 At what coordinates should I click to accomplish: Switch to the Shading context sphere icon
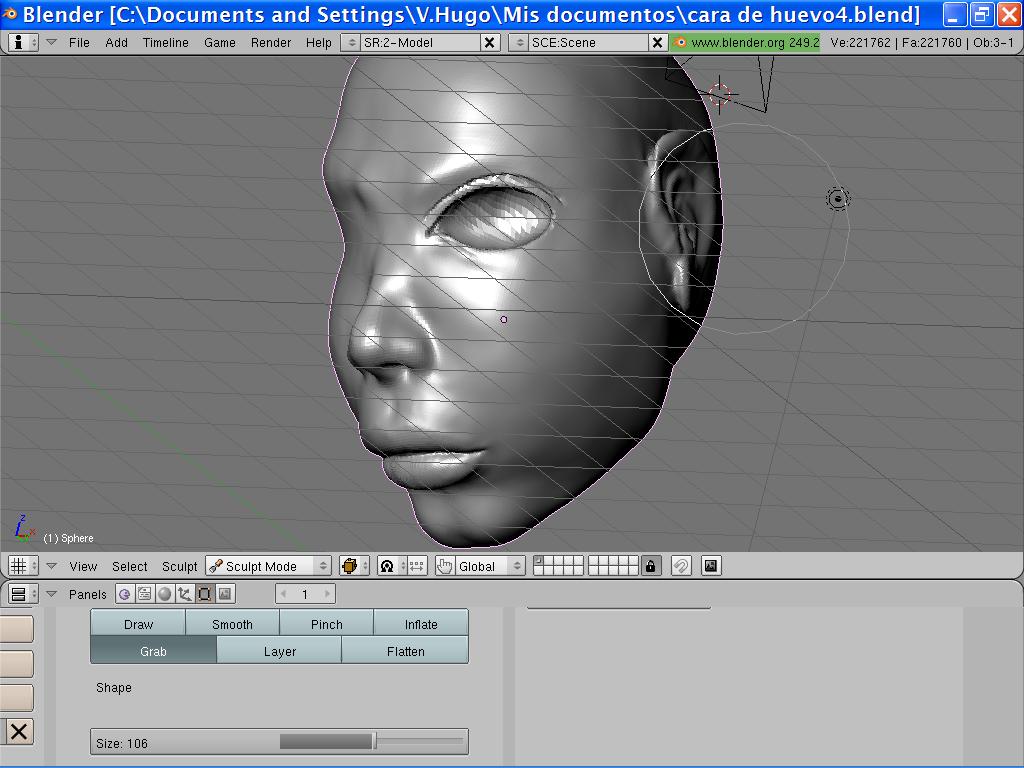coord(165,594)
